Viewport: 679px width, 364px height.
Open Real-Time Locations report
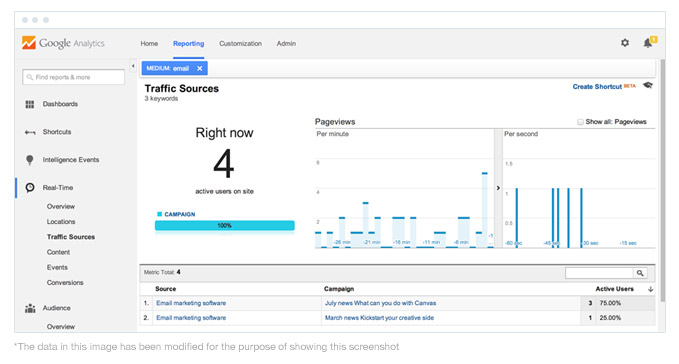(61, 222)
